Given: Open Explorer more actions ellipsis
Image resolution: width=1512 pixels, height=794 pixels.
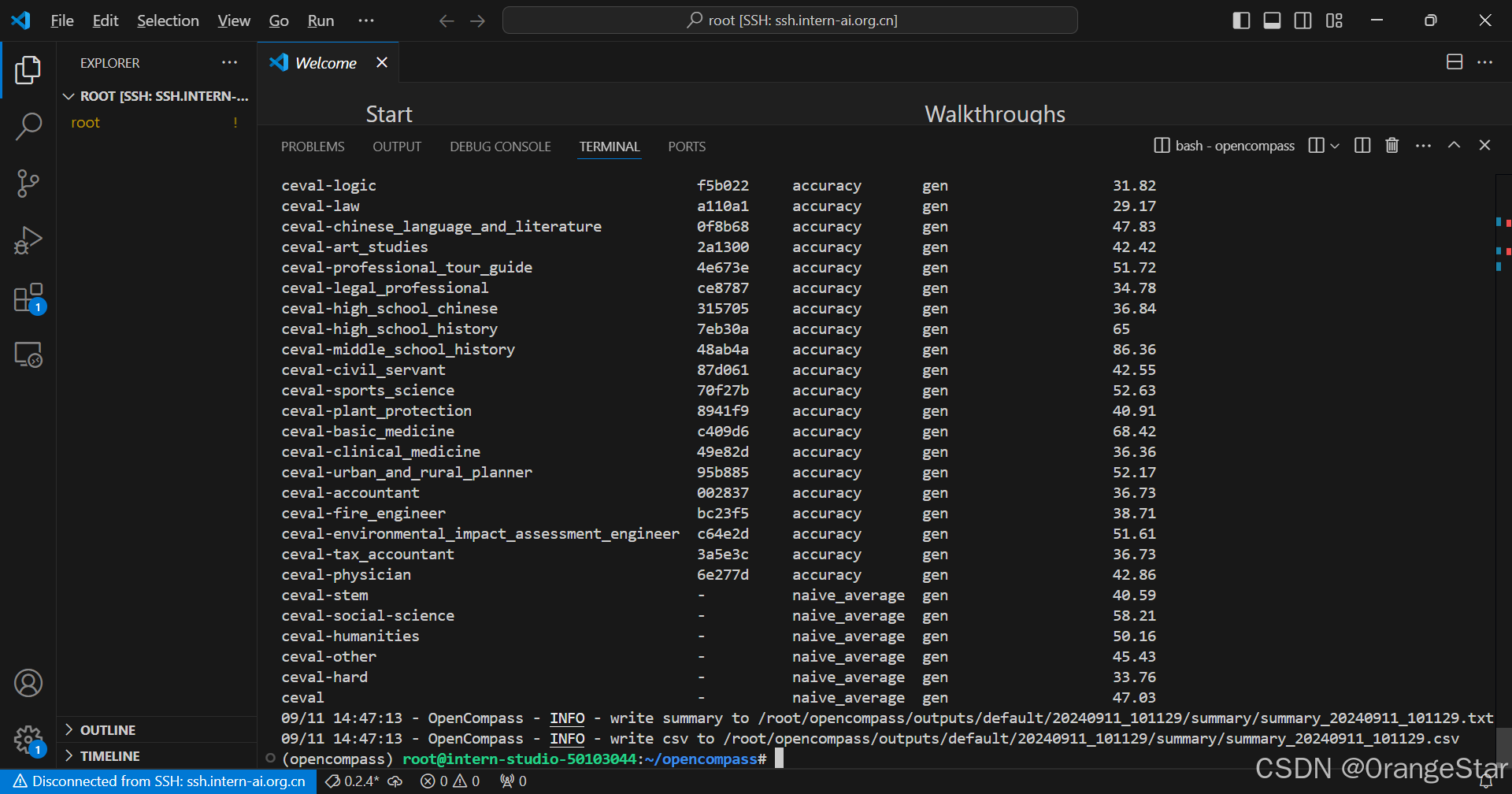Looking at the screenshot, I should (x=229, y=62).
